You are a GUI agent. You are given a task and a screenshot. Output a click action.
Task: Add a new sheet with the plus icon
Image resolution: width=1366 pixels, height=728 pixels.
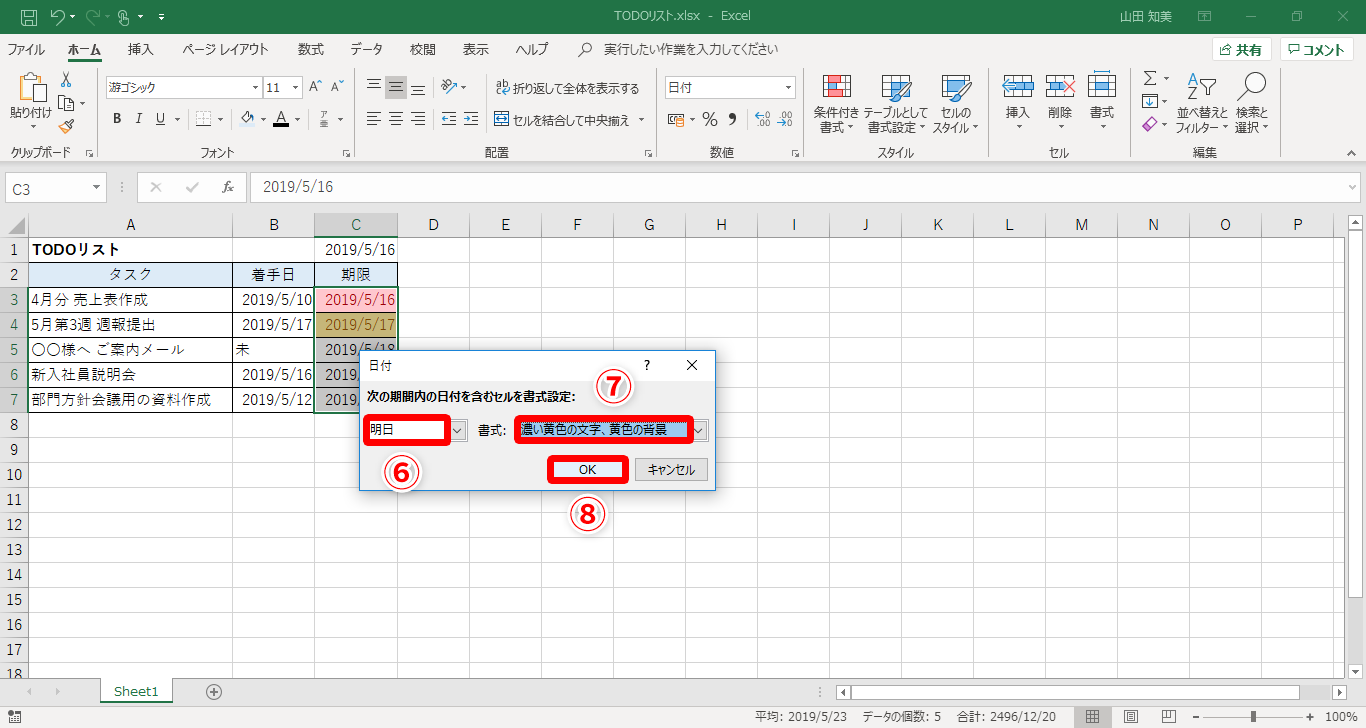pyautogui.click(x=213, y=691)
